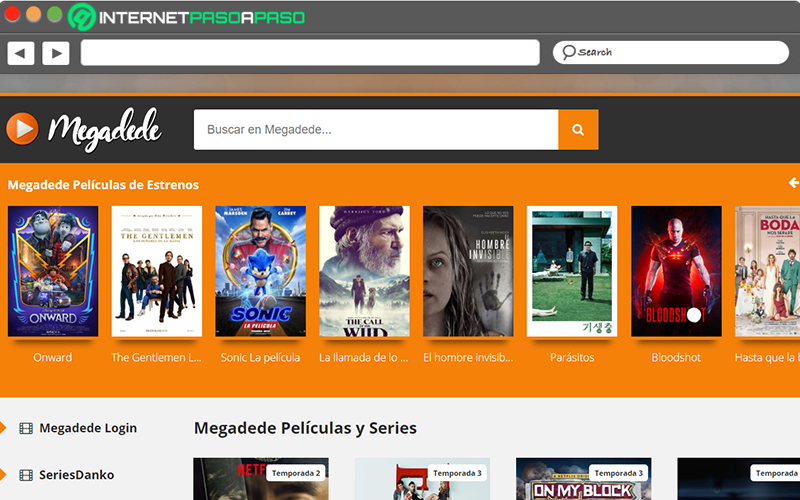This screenshot has height=500, width=800.
Task: Open the Netflix series card Temporada 2
Action: click(261, 479)
